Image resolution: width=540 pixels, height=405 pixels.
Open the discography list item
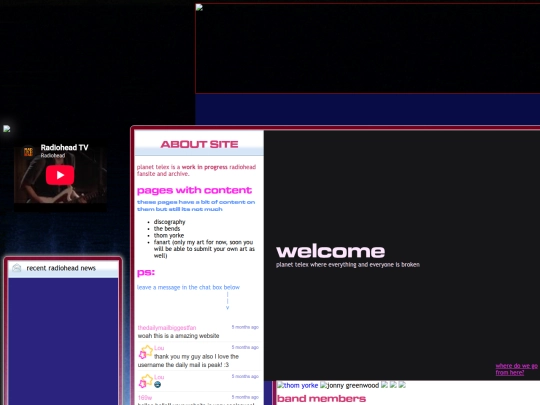(169, 222)
